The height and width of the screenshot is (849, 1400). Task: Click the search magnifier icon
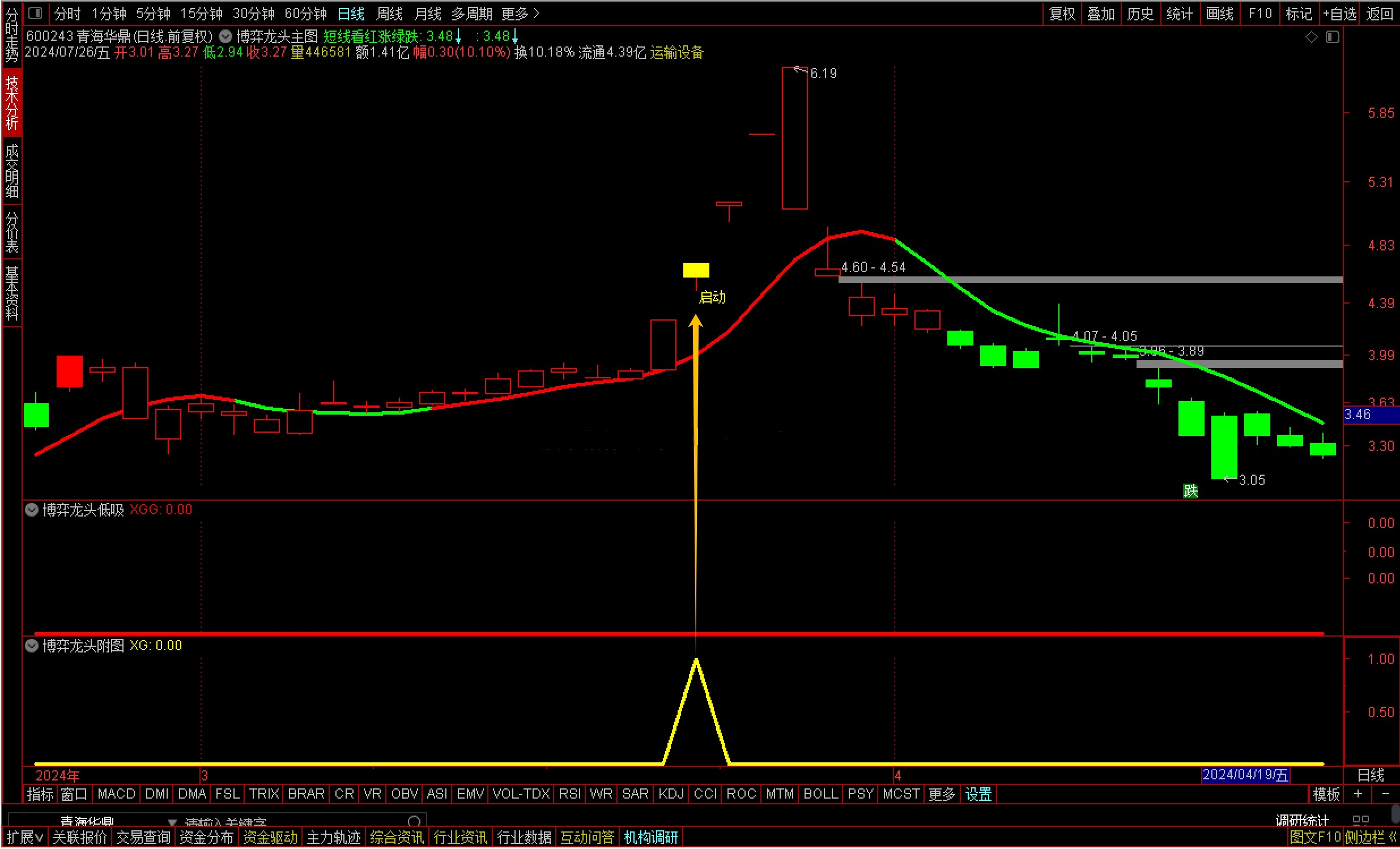[415, 822]
